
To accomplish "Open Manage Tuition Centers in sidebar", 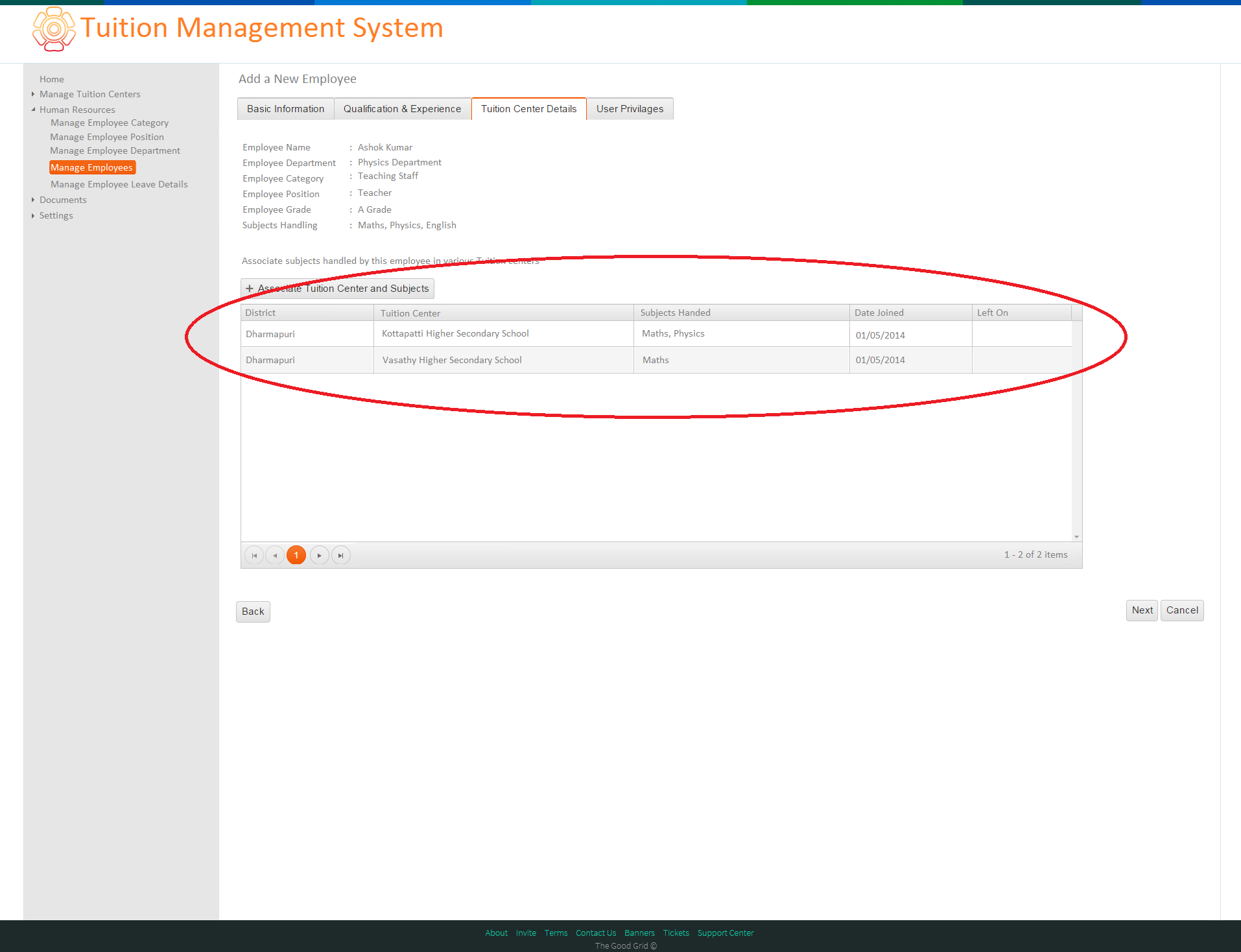I will [x=89, y=94].
